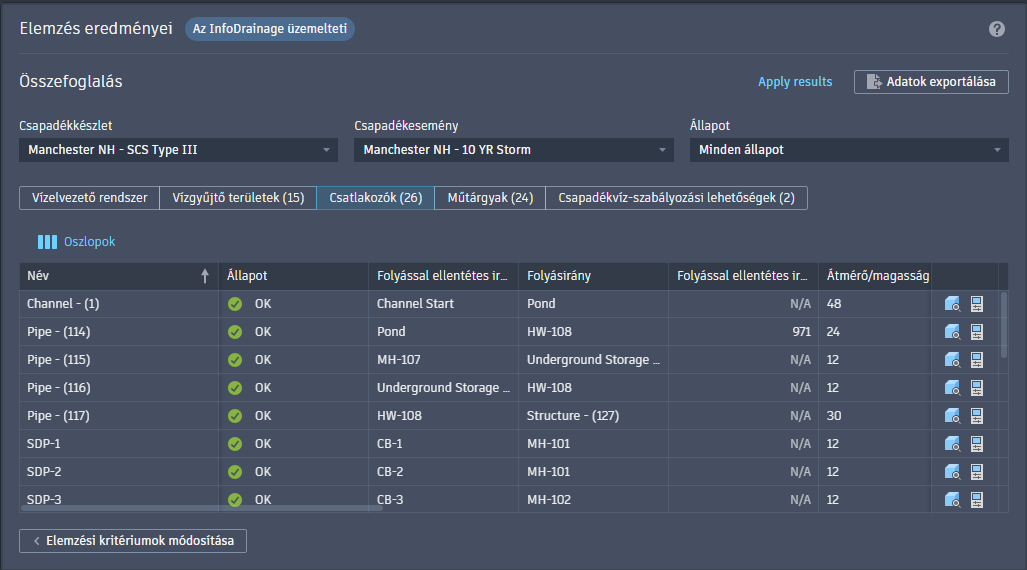
Task: Show properties icon for Pipe - (116)
Action: (x=977, y=388)
